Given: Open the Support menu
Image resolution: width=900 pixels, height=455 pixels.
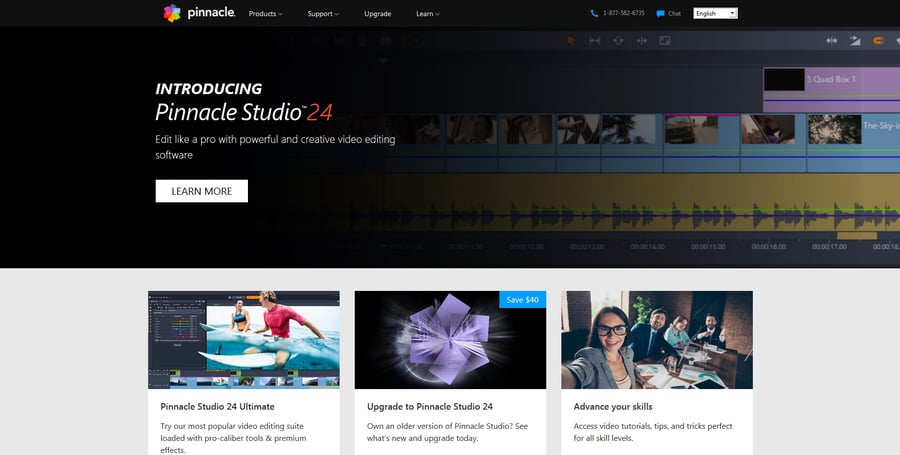Looking at the screenshot, I should click(323, 14).
